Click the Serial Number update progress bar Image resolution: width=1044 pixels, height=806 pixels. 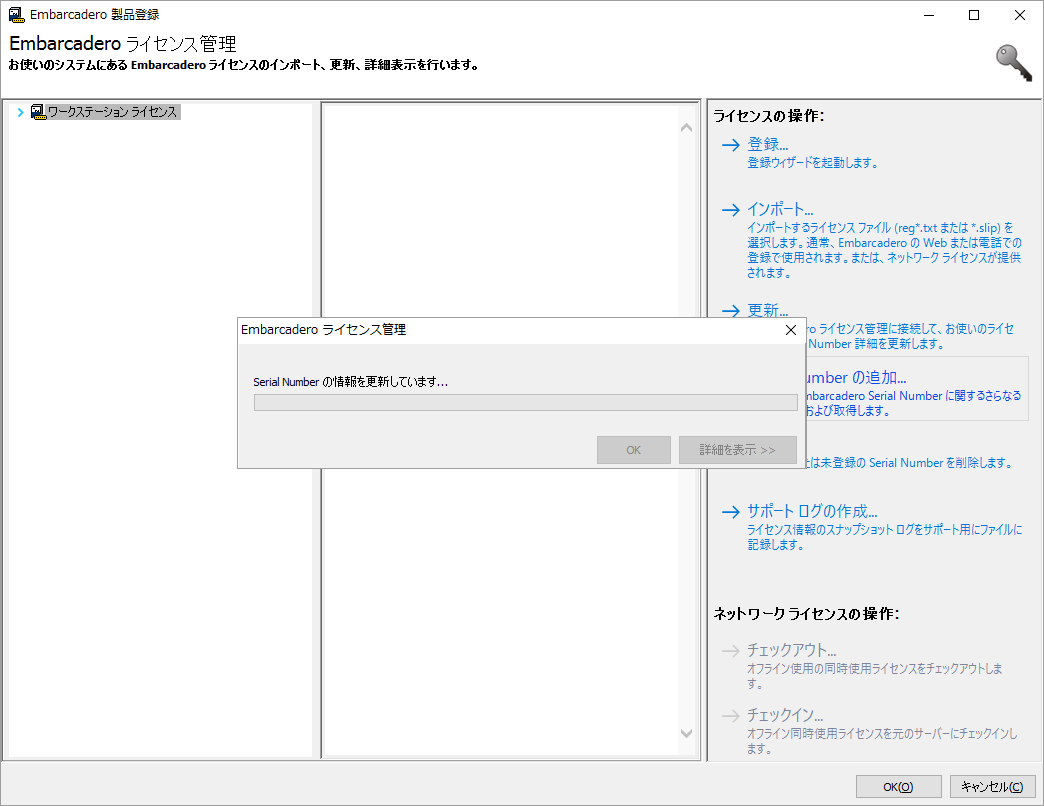525,403
